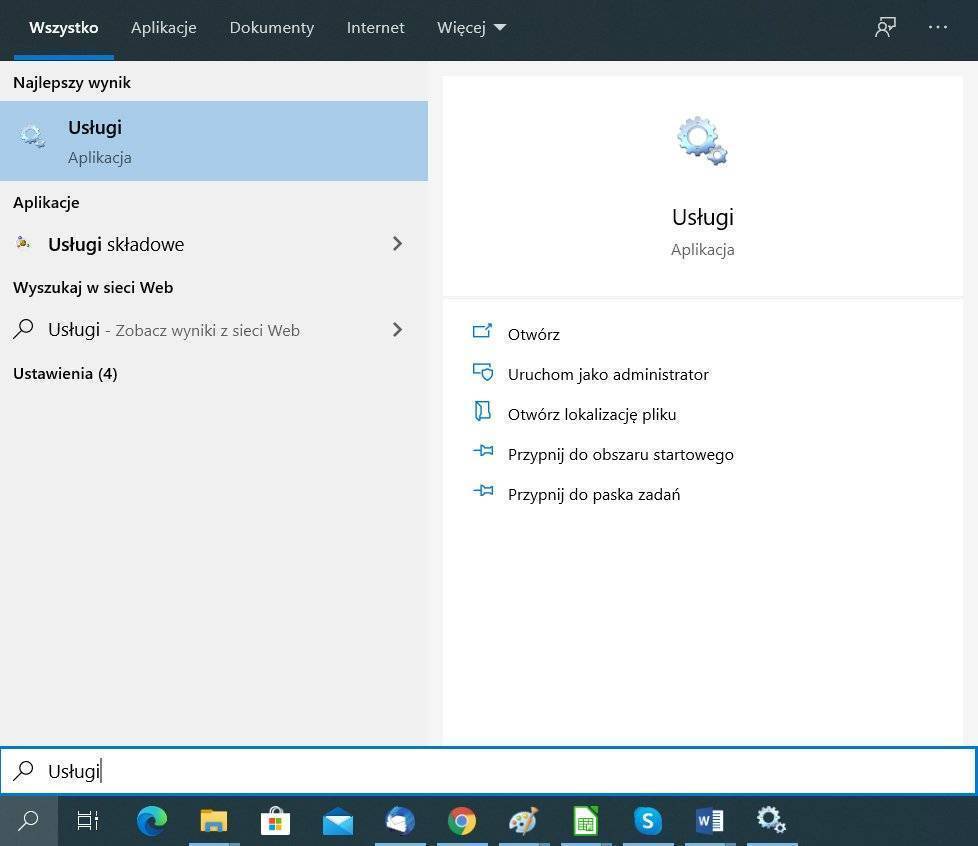Click "Przypnij do paska zadań"
Image resolution: width=978 pixels, height=846 pixels.
coord(594,493)
